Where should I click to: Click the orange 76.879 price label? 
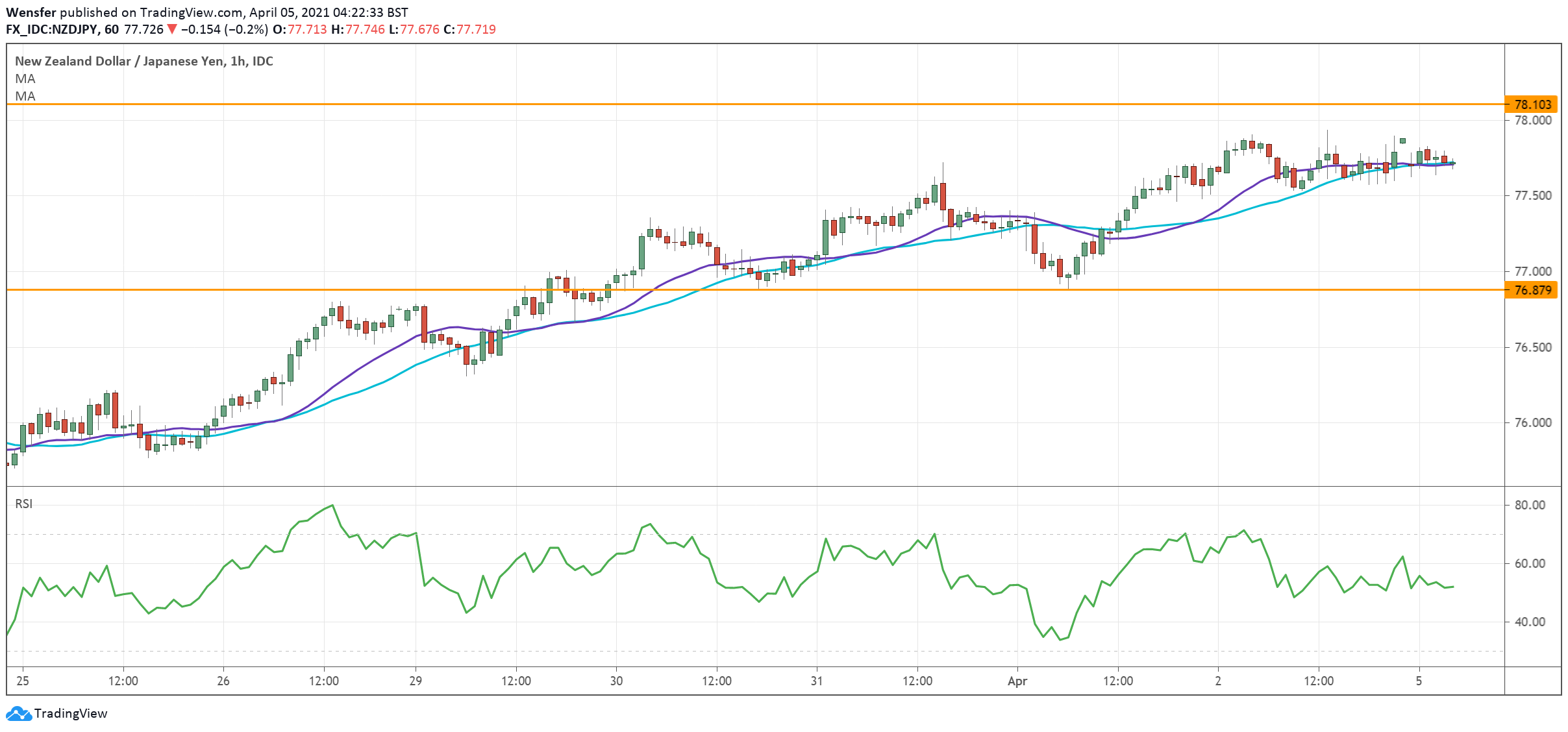click(x=1532, y=290)
